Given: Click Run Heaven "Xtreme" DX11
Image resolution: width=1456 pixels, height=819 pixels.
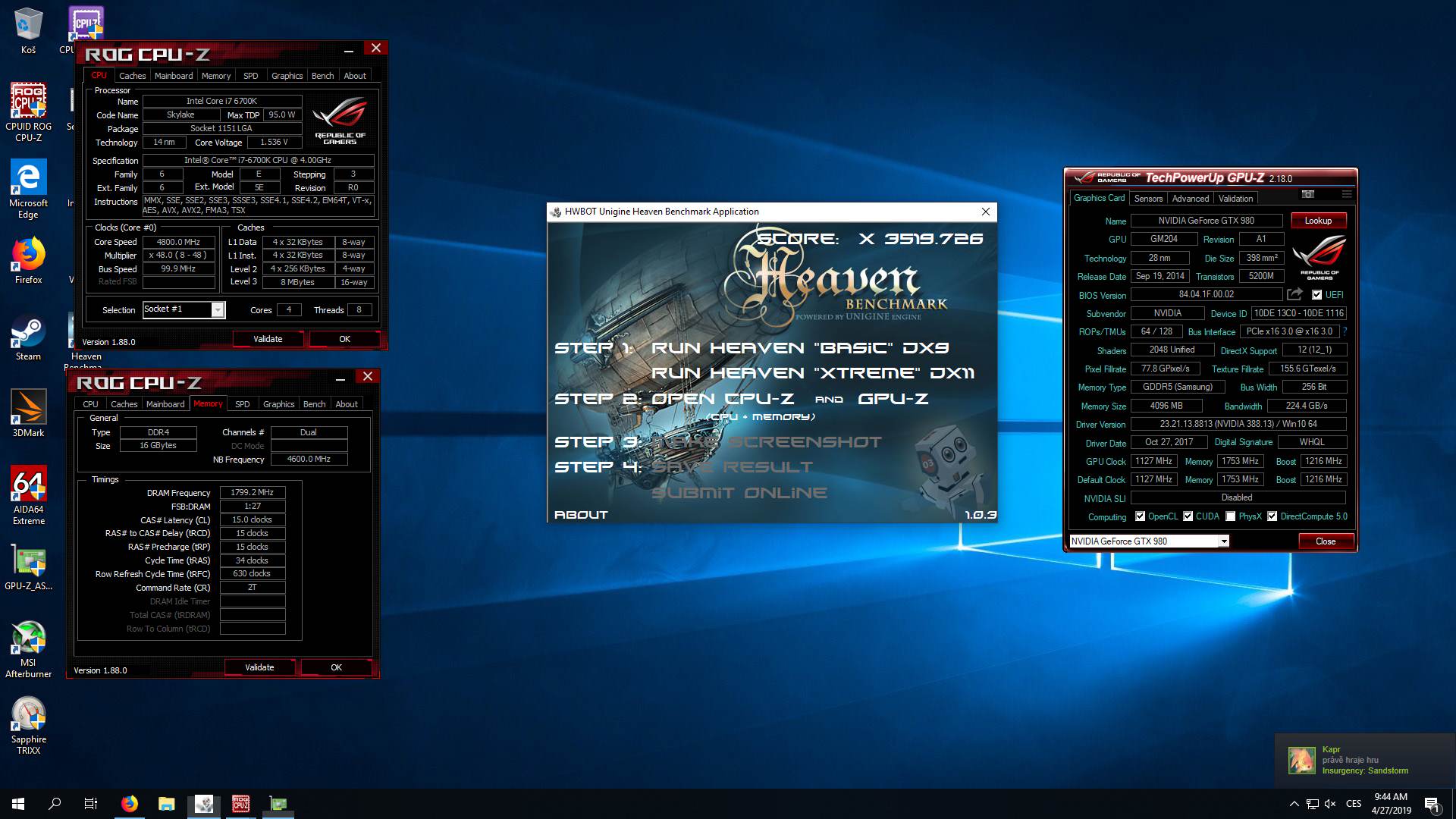Looking at the screenshot, I should point(812,373).
